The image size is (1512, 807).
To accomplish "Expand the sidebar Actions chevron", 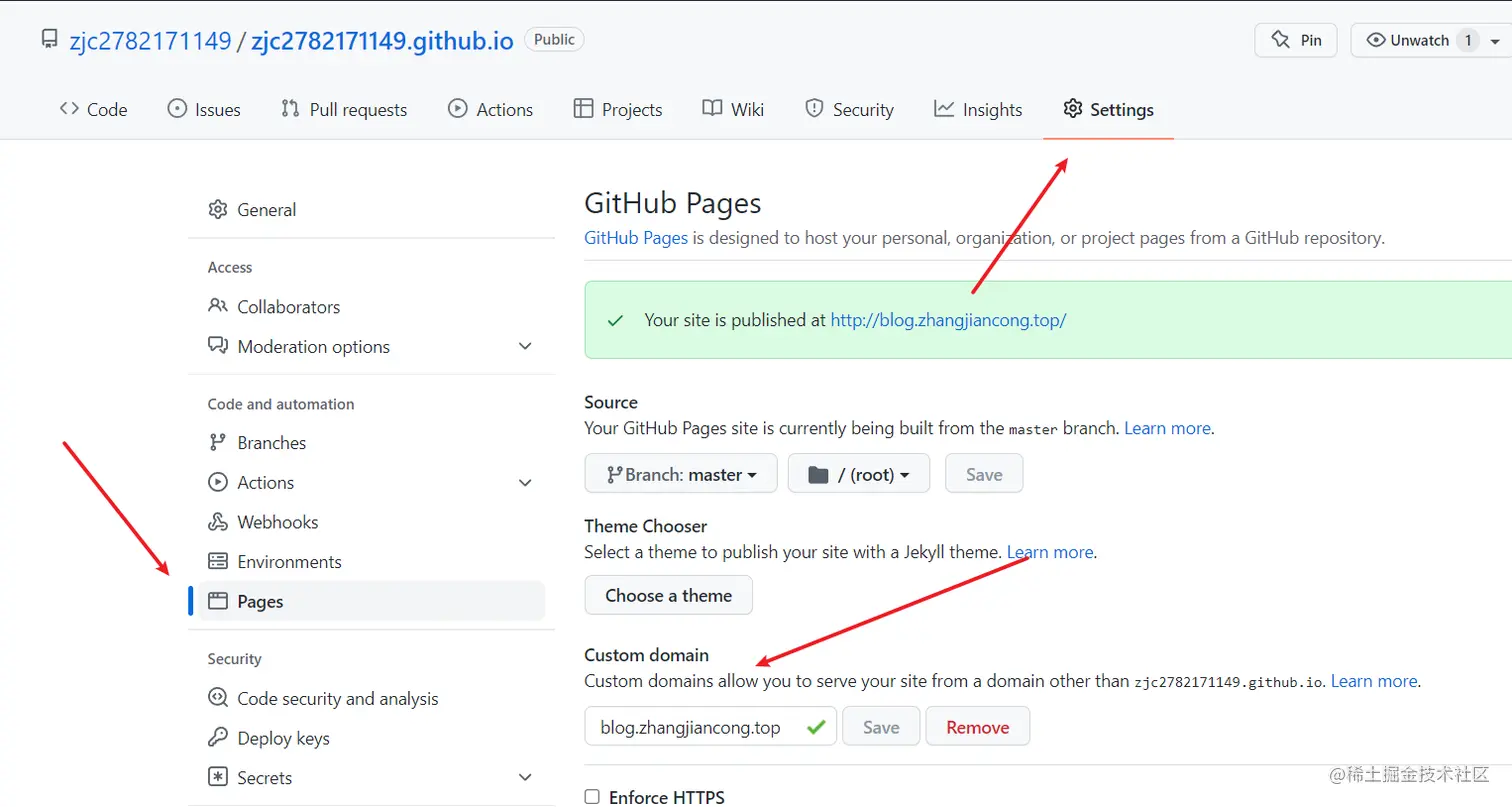I will point(525,483).
